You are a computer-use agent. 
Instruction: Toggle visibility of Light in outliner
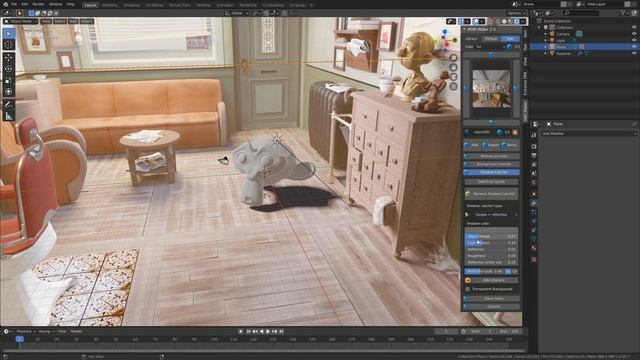pos(634,40)
